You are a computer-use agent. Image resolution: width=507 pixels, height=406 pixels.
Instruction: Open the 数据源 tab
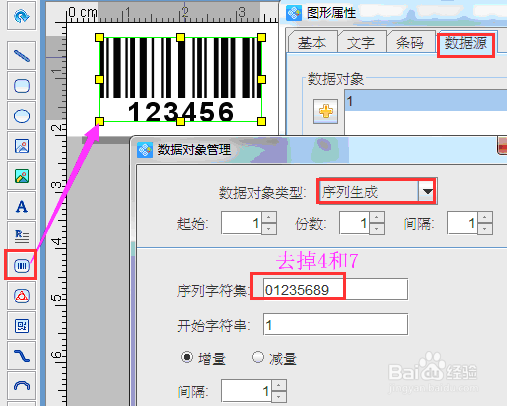click(466, 43)
